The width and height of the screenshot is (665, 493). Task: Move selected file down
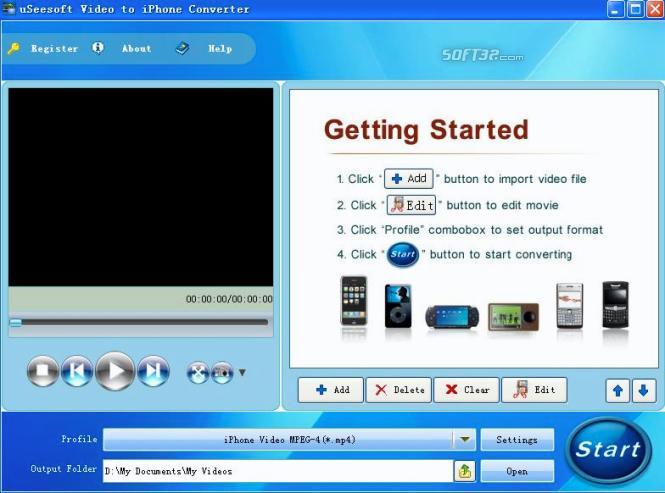point(643,390)
